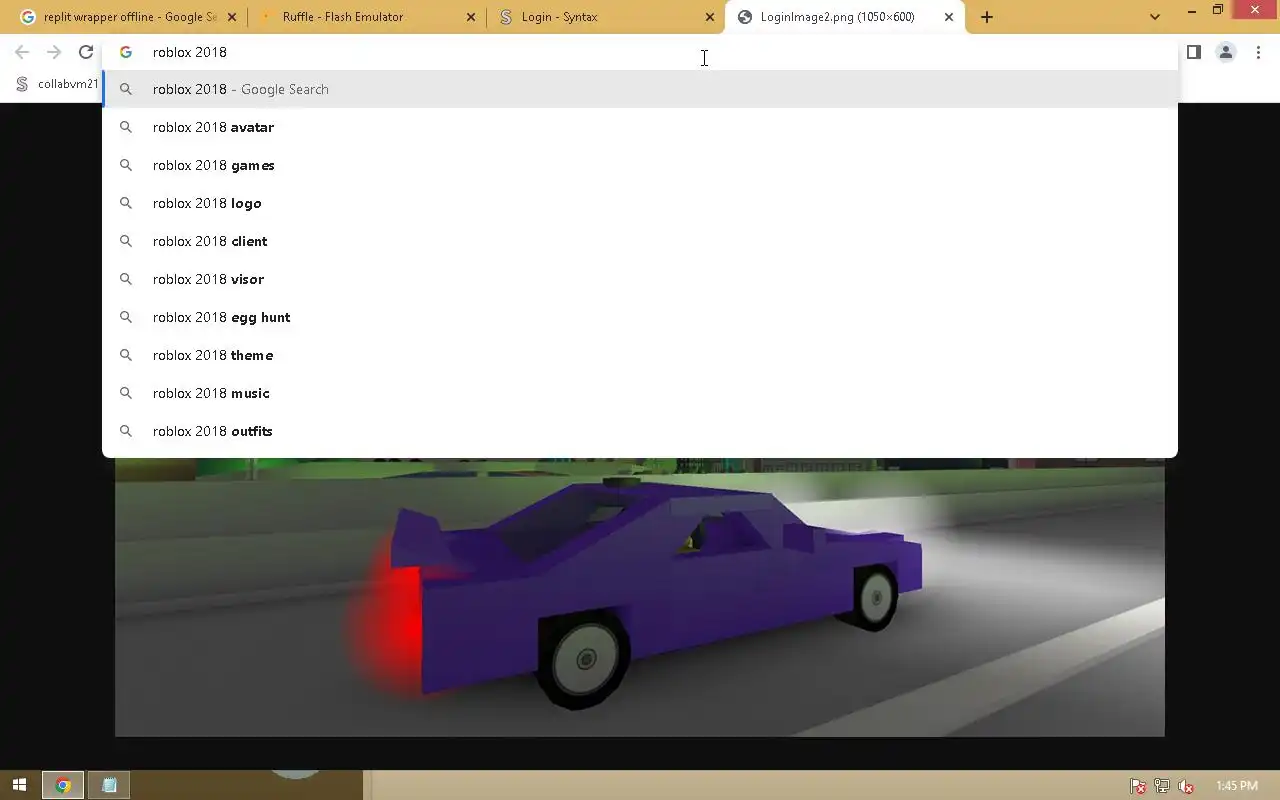Click search icon beside theme suggestion

click(x=126, y=355)
